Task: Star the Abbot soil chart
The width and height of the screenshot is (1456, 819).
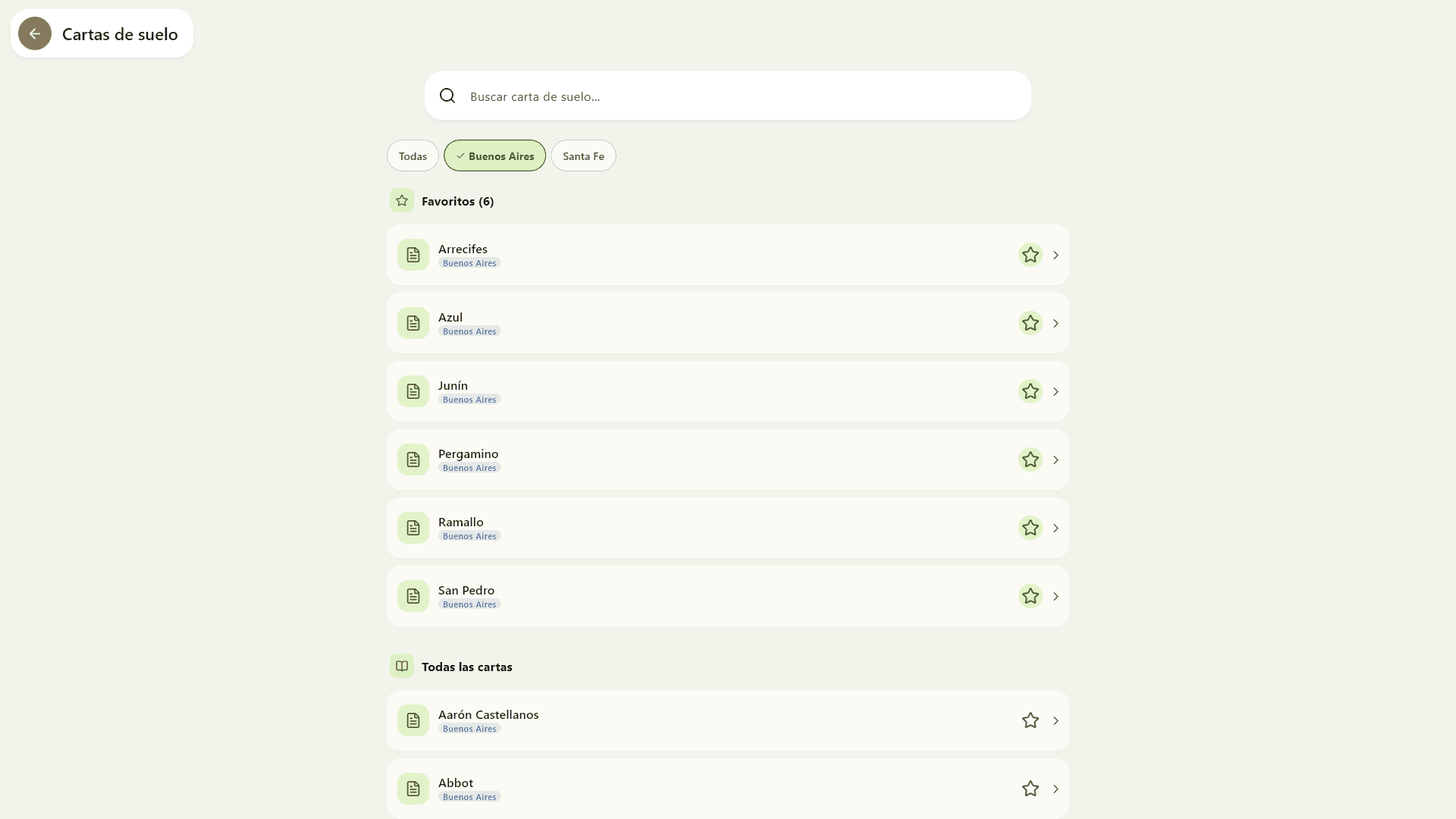Action: 1031,789
